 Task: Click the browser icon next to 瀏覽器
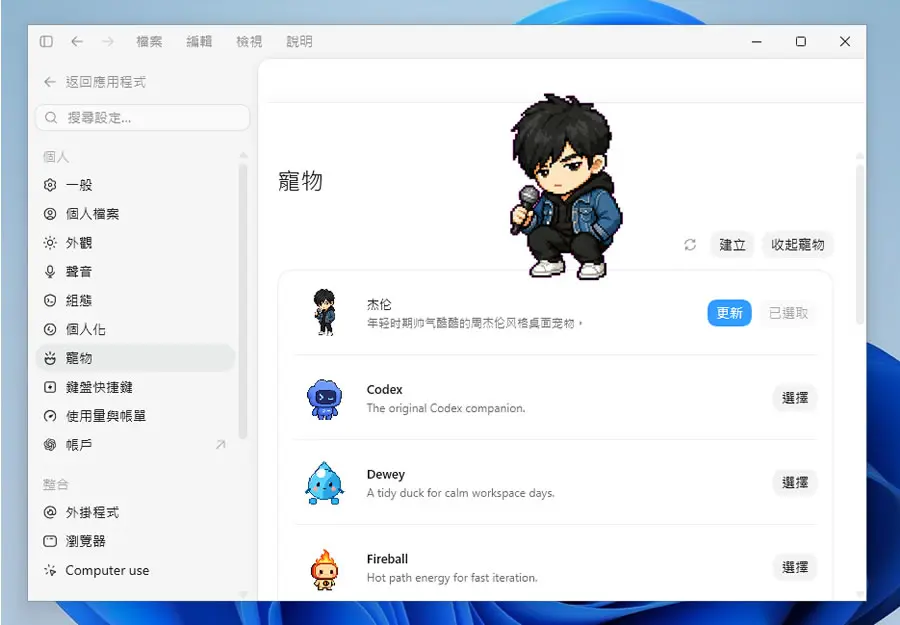[50, 541]
